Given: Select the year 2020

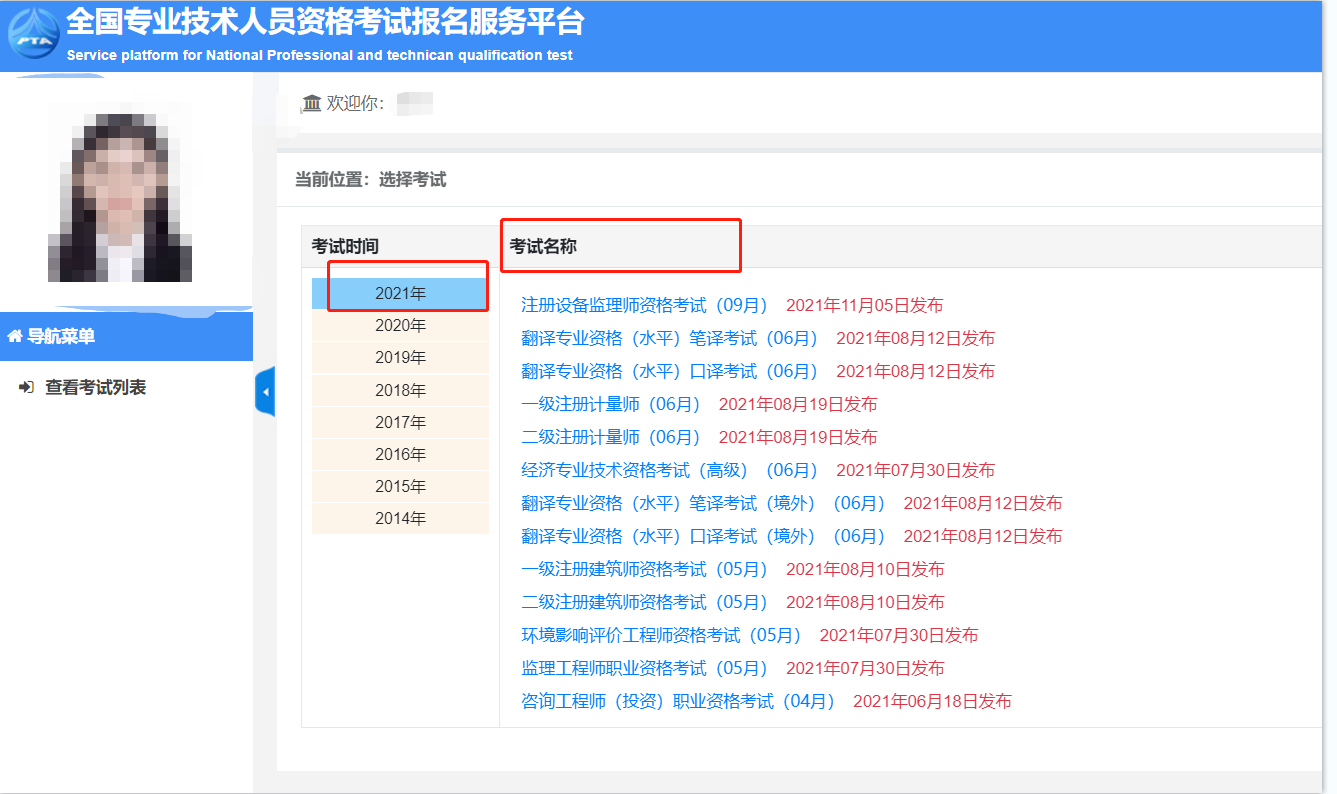Looking at the screenshot, I should 399,324.
